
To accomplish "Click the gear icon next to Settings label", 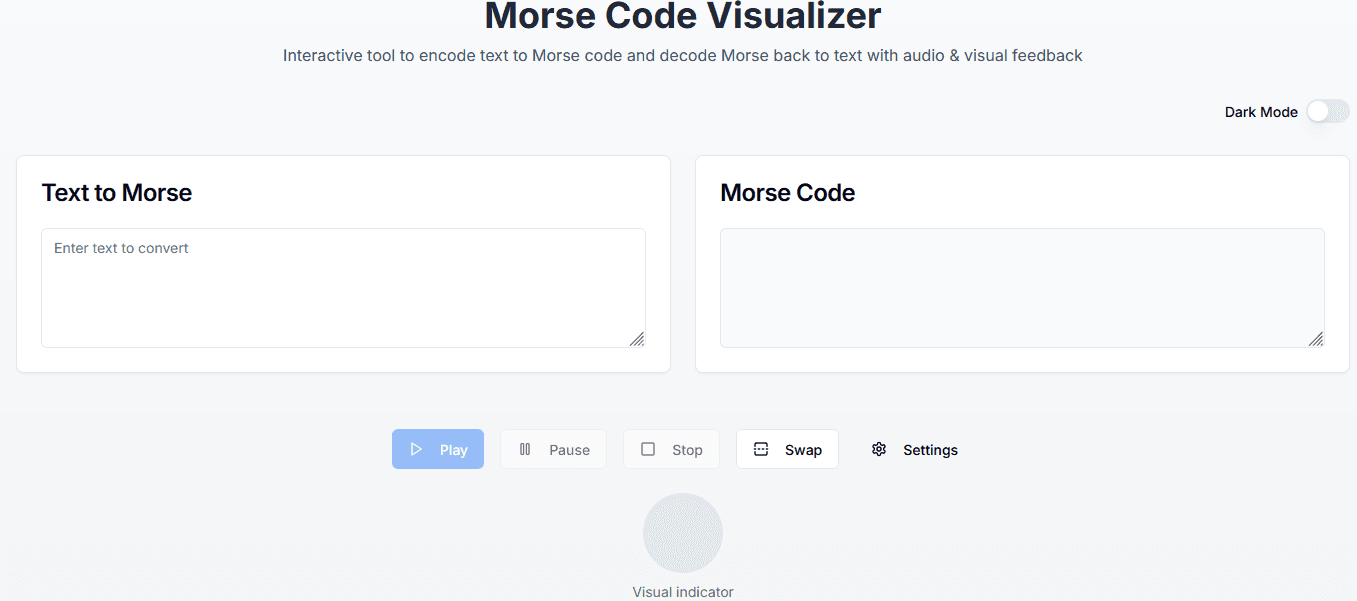I will (879, 449).
